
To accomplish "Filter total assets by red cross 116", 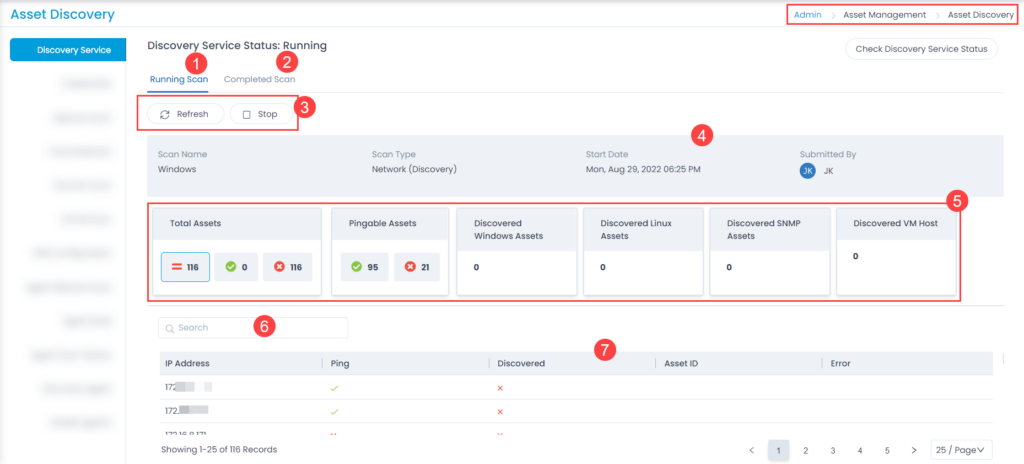I will click(x=288, y=267).
